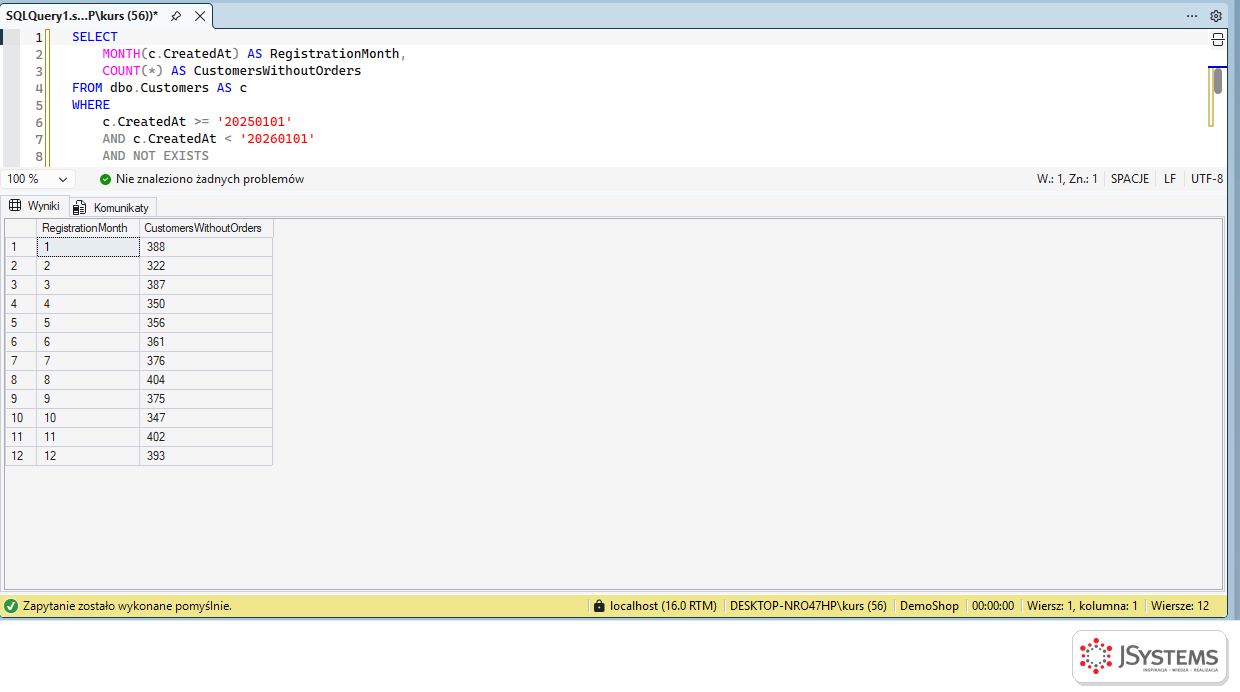Click the 00:00:00 execution time
This screenshot has height=692, width=1240.
[993, 606]
